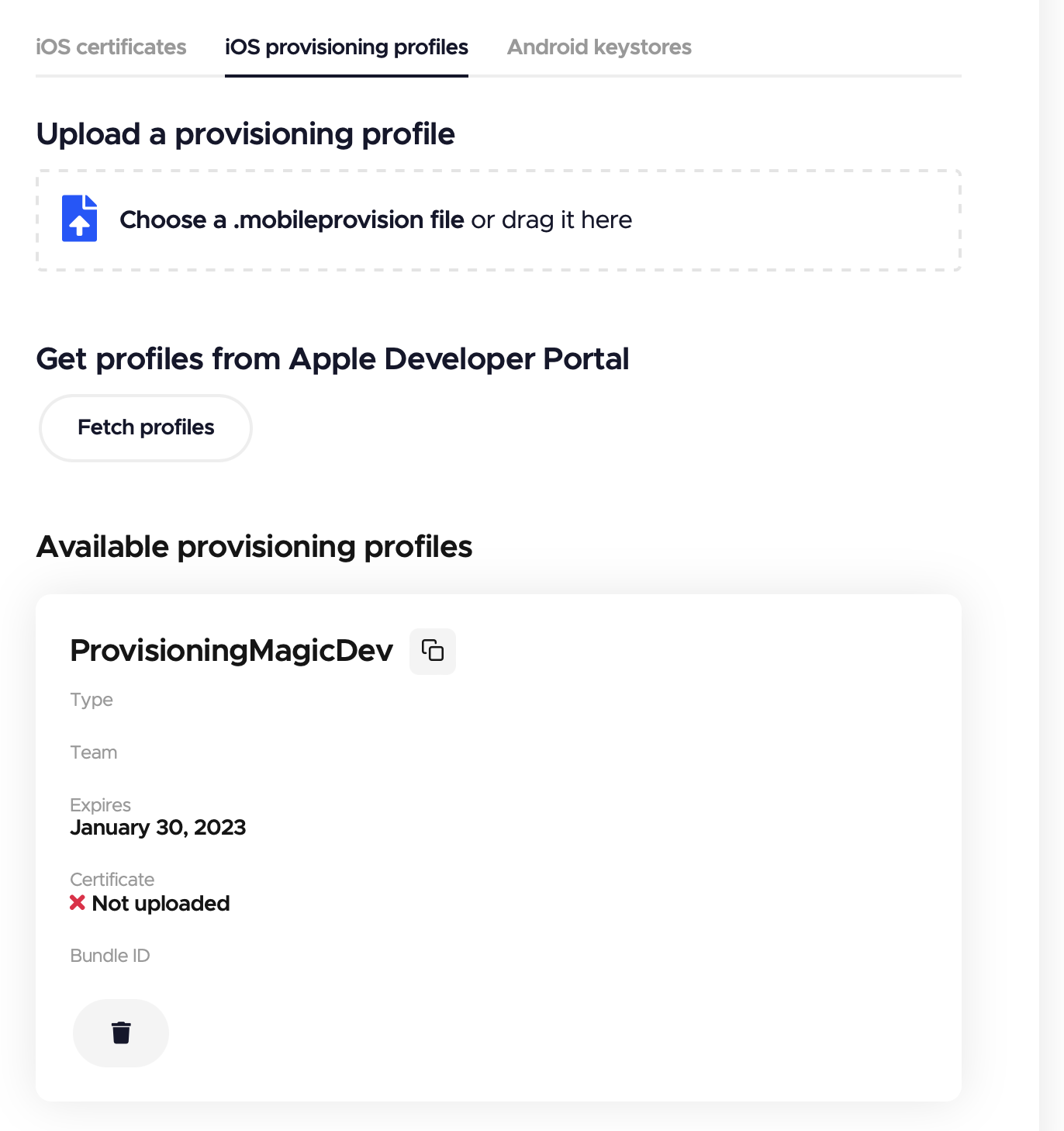Screen dimensions: 1064x1131
Task: Click the Bundle ID field label
Action: click(110, 956)
